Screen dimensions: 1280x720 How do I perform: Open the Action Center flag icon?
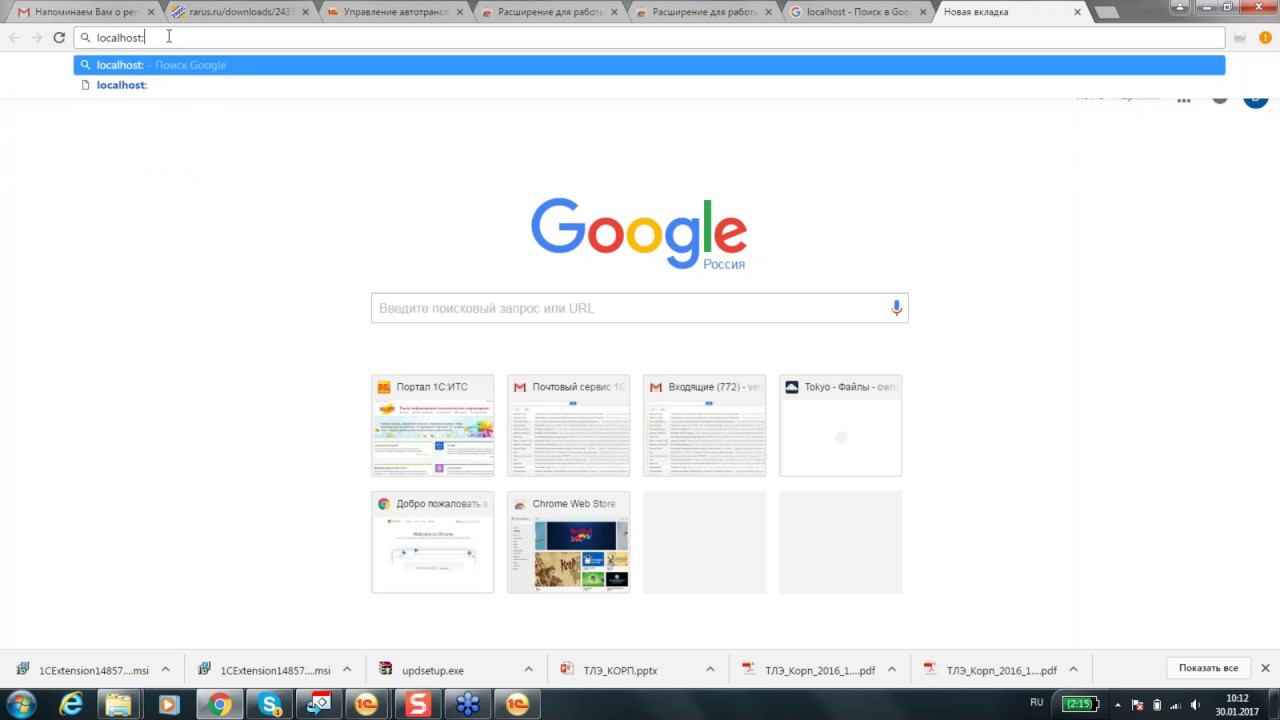click(1138, 704)
